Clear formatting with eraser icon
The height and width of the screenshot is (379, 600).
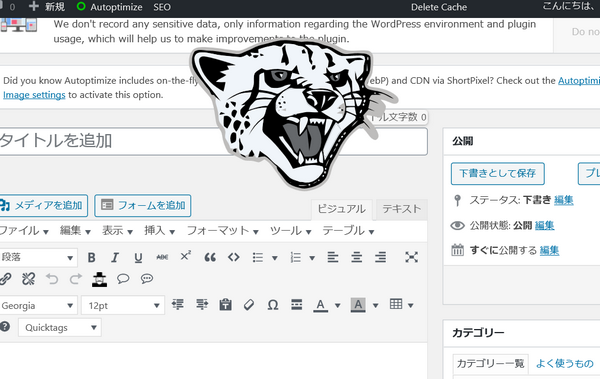click(x=249, y=305)
